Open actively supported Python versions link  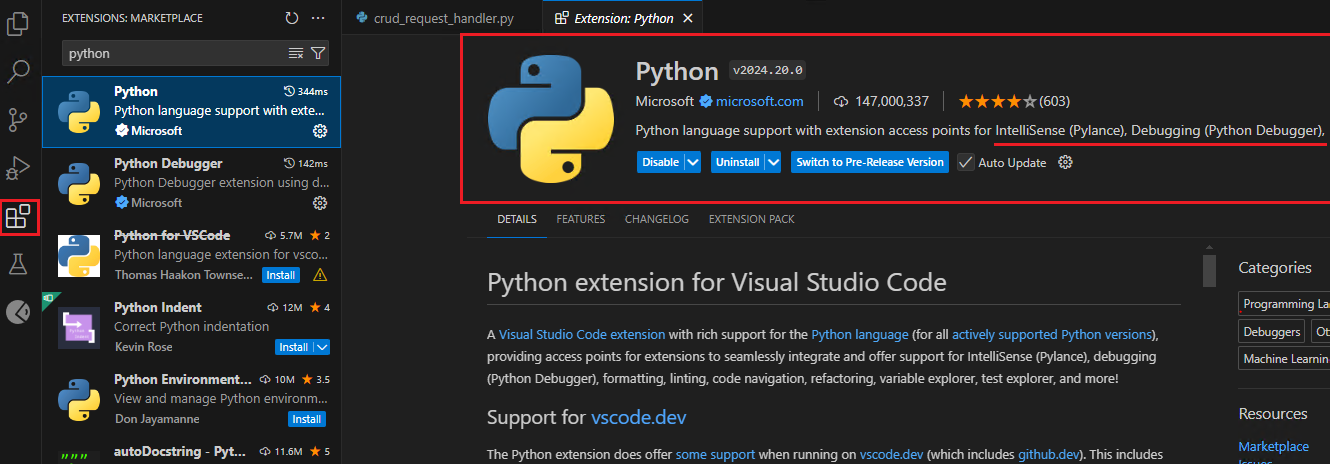(1053, 334)
